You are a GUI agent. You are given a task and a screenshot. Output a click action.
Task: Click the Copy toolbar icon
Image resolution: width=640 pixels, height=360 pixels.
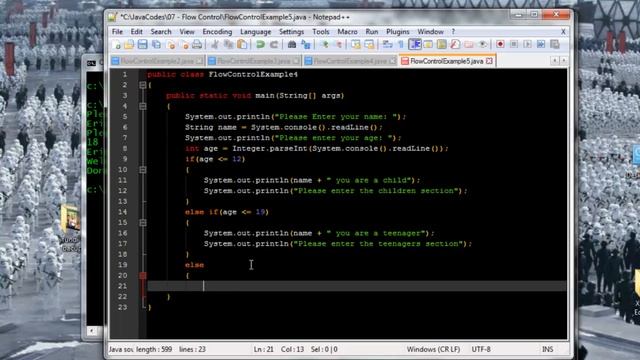click(229, 44)
